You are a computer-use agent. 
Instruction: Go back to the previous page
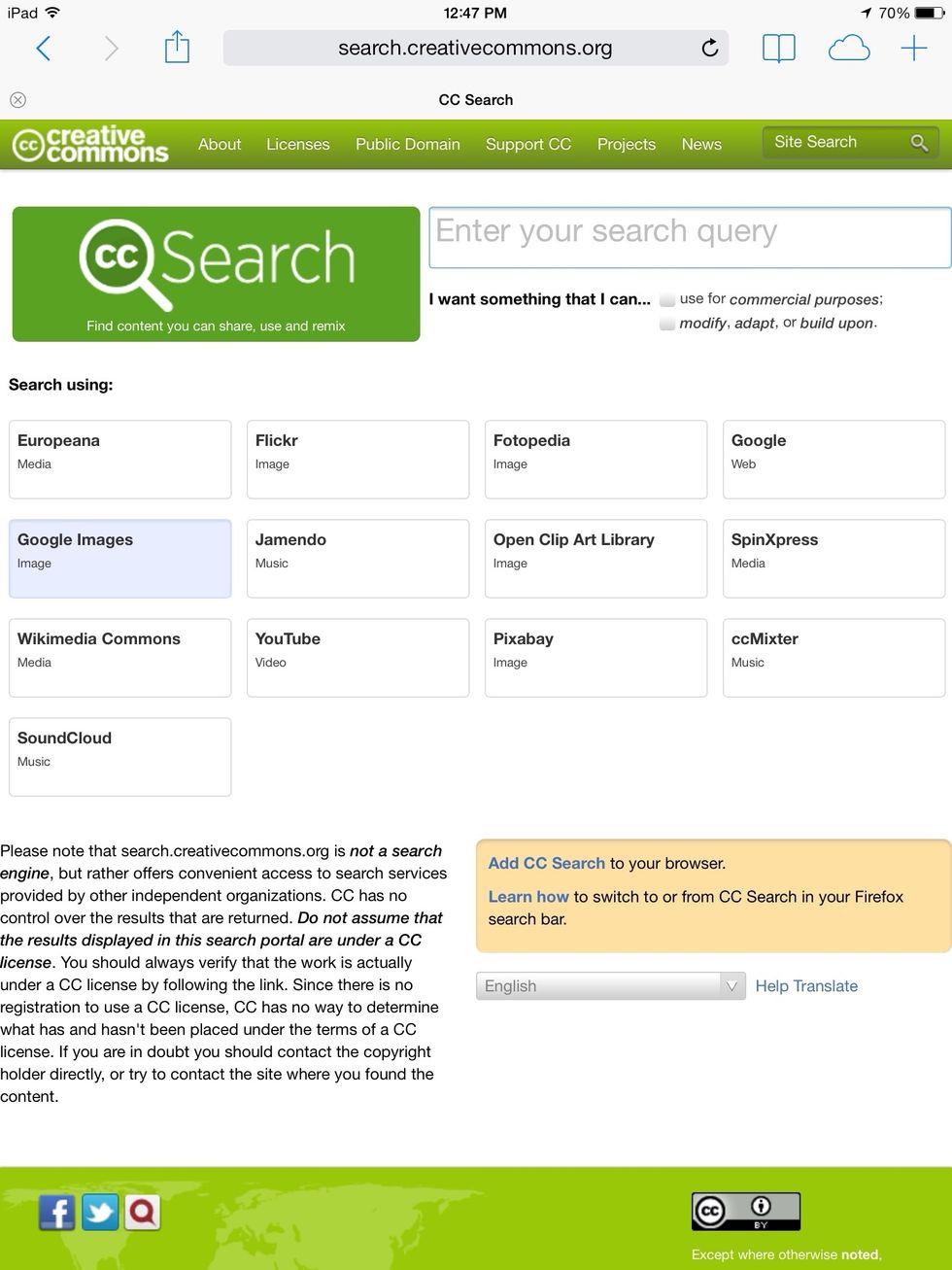coord(44,48)
